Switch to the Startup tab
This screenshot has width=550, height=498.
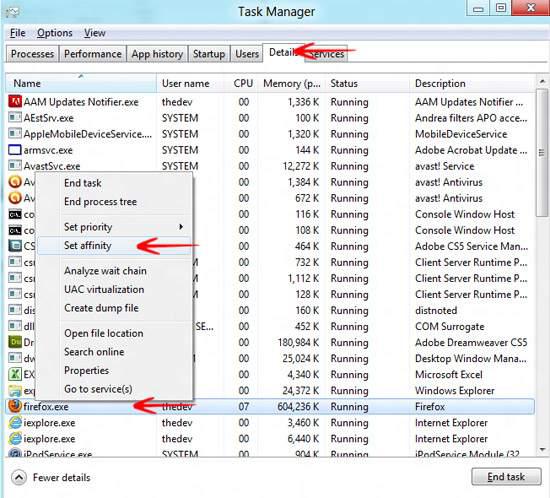pyautogui.click(x=209, y=54)
